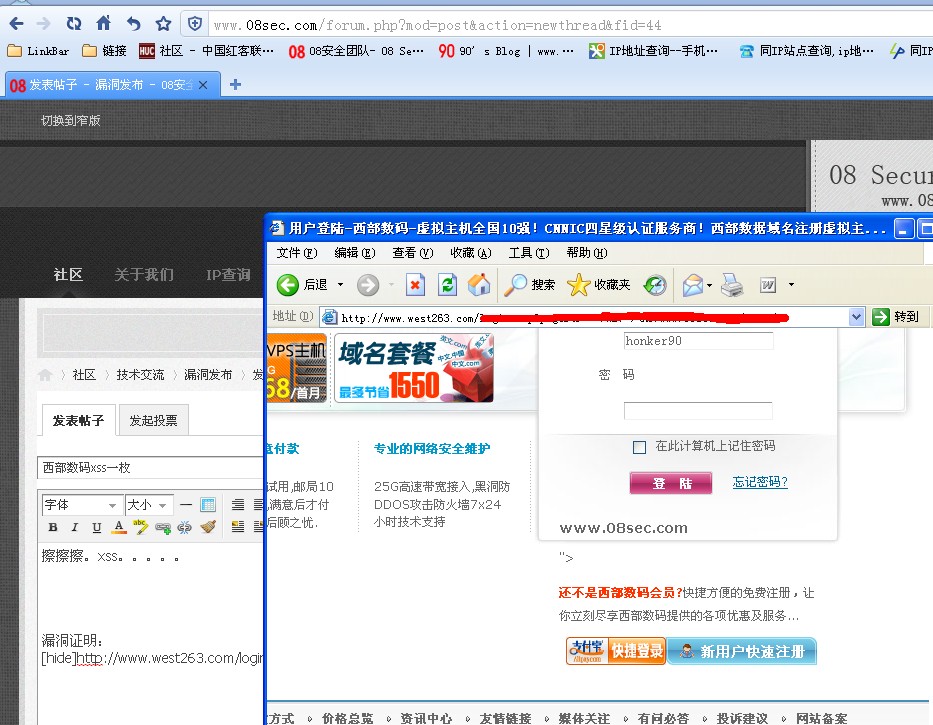Open the 字体 font dropdown
Viewport: 933px width, 725px height.
coord(82,505)
